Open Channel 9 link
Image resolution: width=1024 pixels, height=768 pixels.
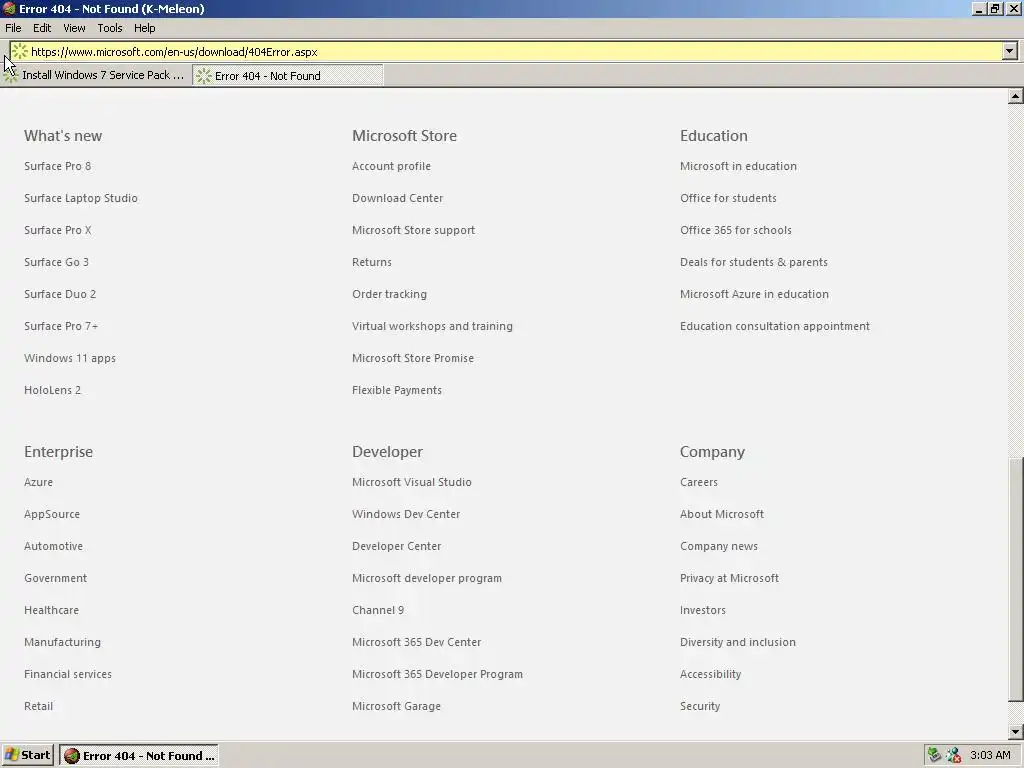point(378,610)
